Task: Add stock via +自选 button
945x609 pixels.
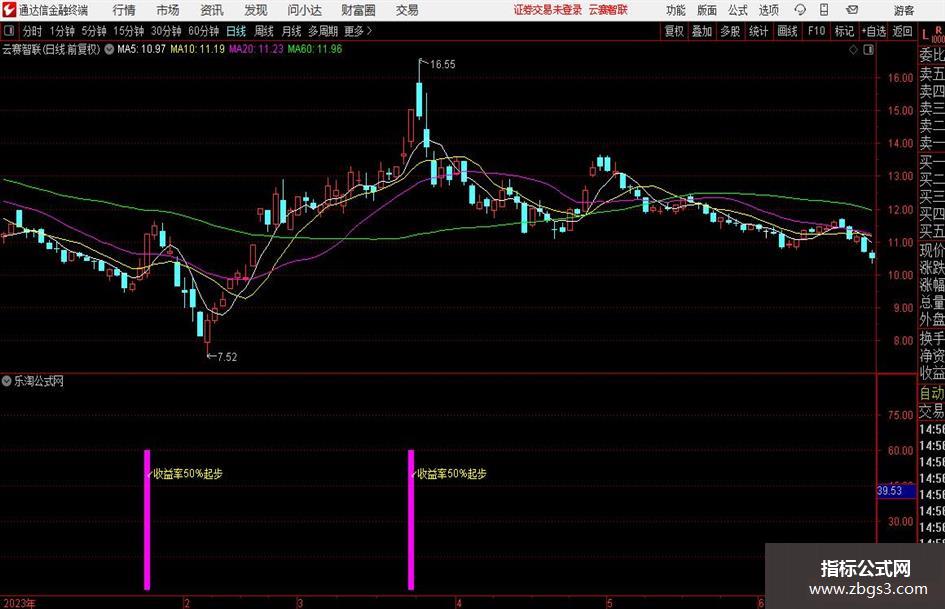Action: click(874, 31)
